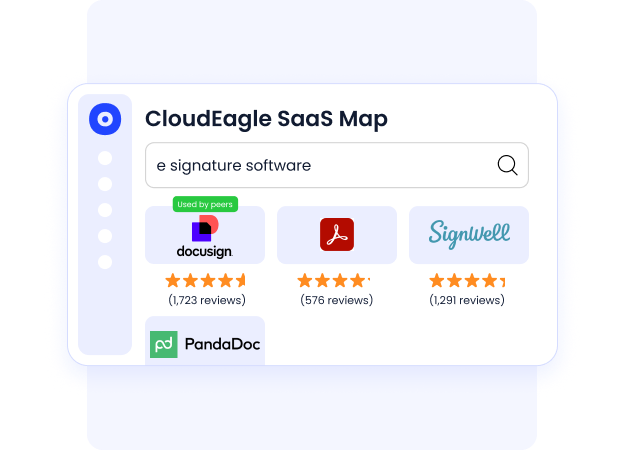This screenshot has width=624, height=450.
Task: Open the (576 reviews) link
Action: [337, 300]
